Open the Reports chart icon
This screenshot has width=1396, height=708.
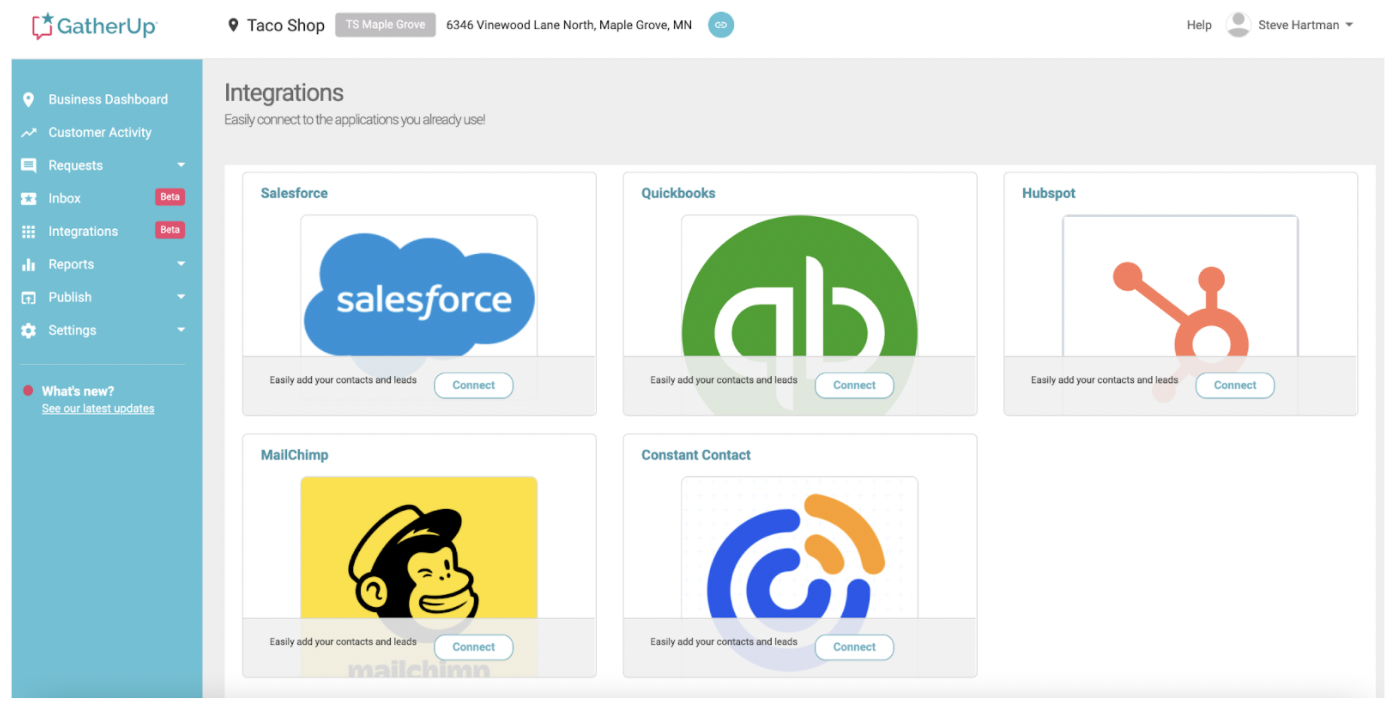pyautogui.click(x=28, y=263)
